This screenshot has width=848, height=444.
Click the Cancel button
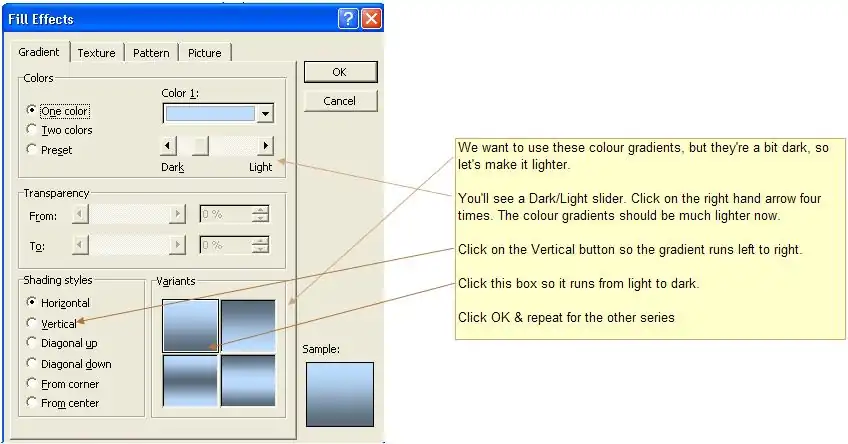click(340, 101)
